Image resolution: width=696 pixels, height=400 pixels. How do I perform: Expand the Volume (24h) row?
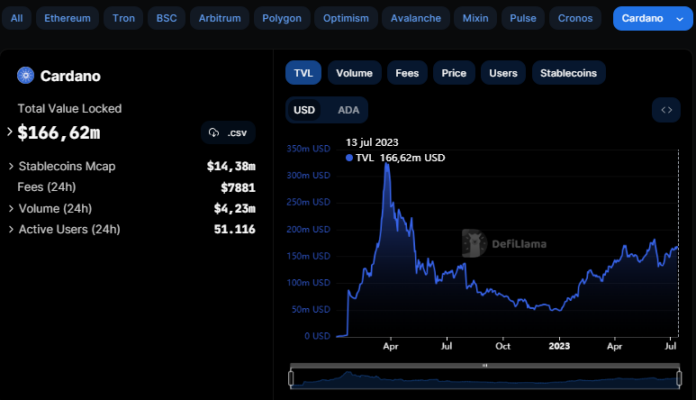(x=11, y=209)
